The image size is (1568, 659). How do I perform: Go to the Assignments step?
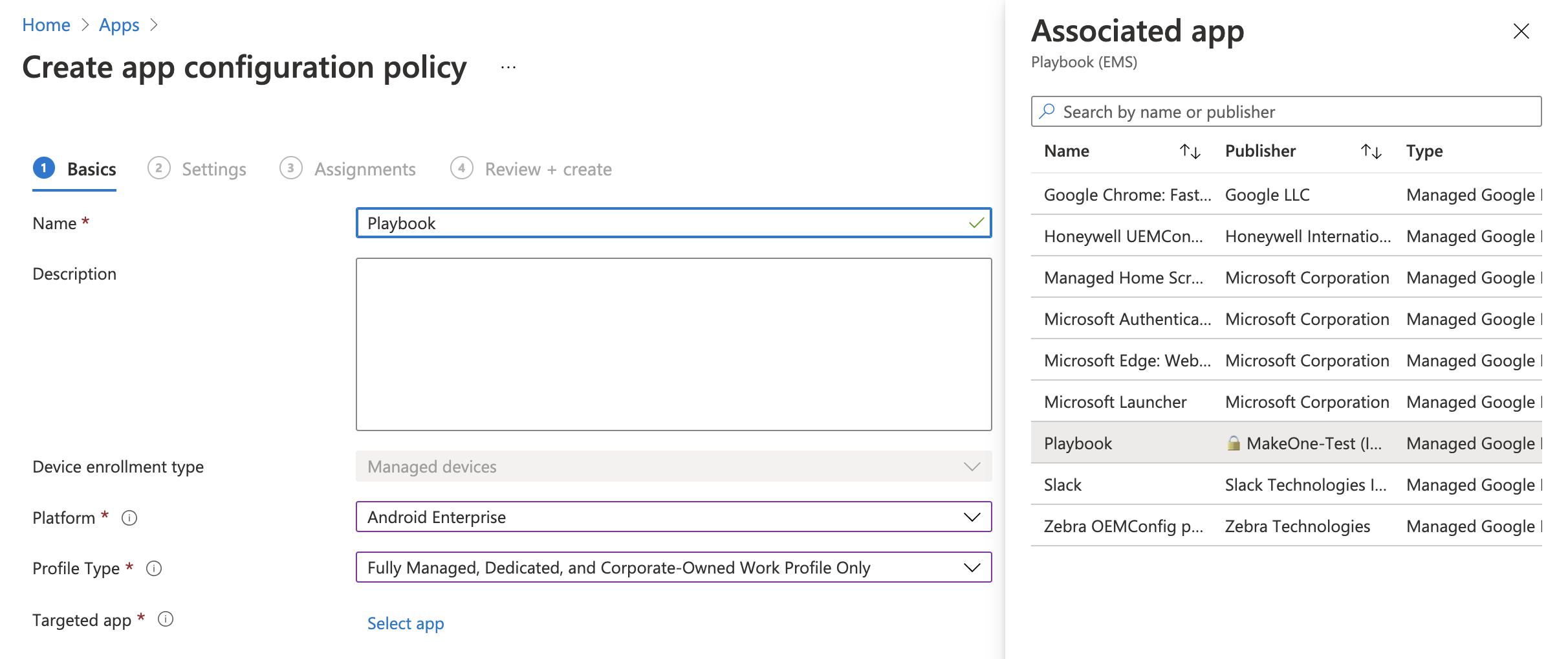click(x=348, y=169)
